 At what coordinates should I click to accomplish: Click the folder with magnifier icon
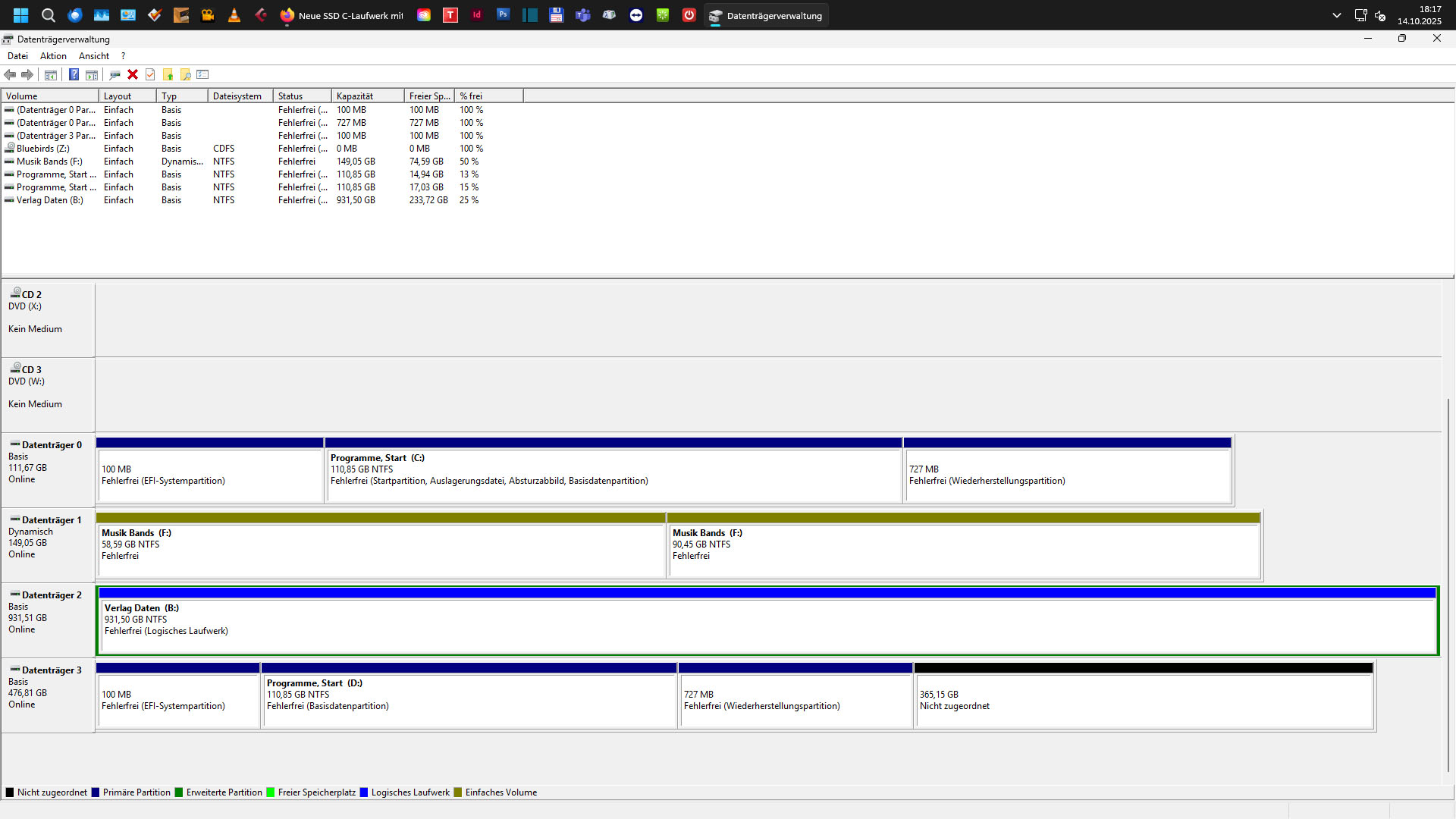(185, 74)
